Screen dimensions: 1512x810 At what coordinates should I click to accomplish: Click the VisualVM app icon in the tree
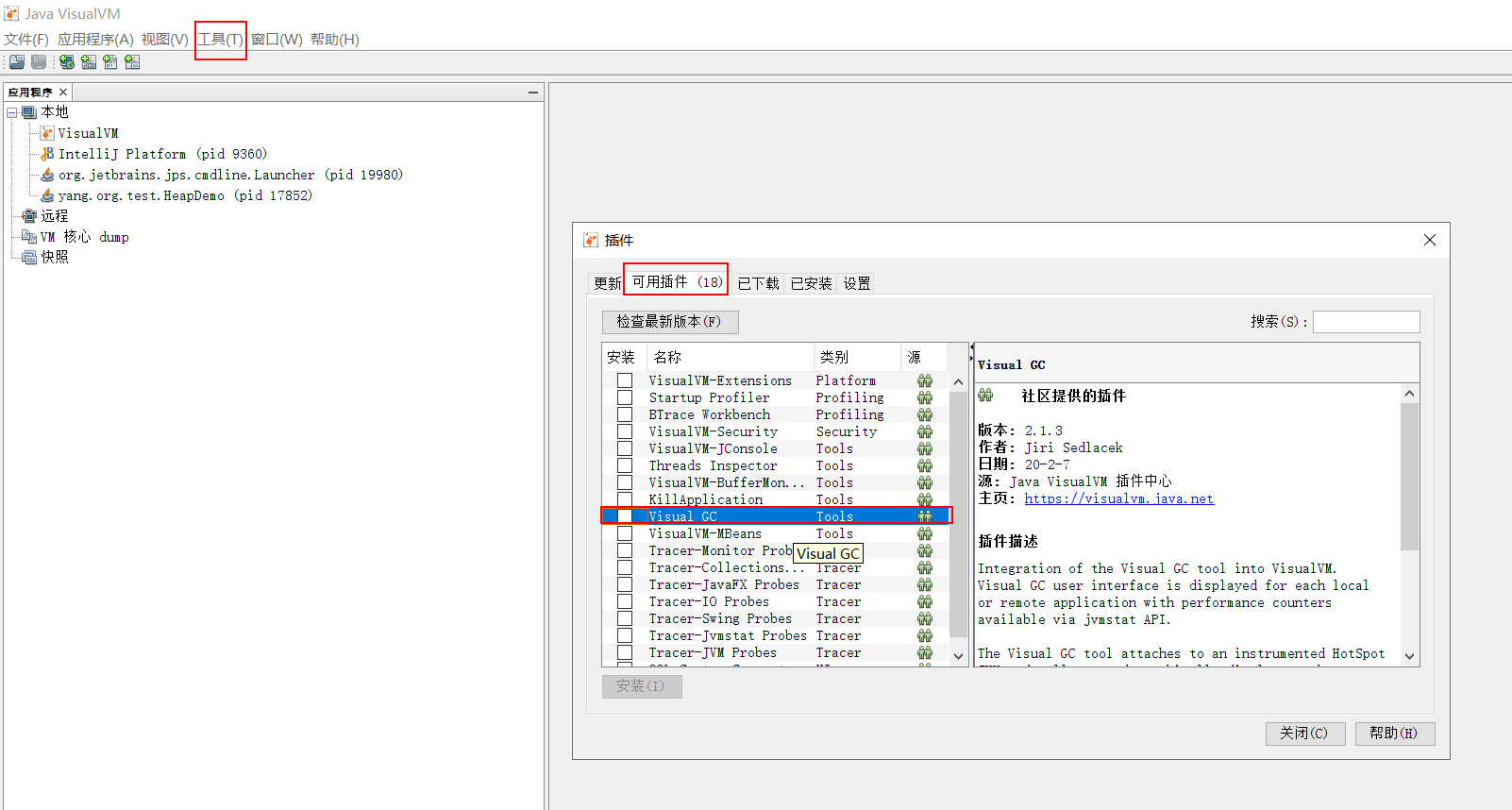click(x=47, y=133)
